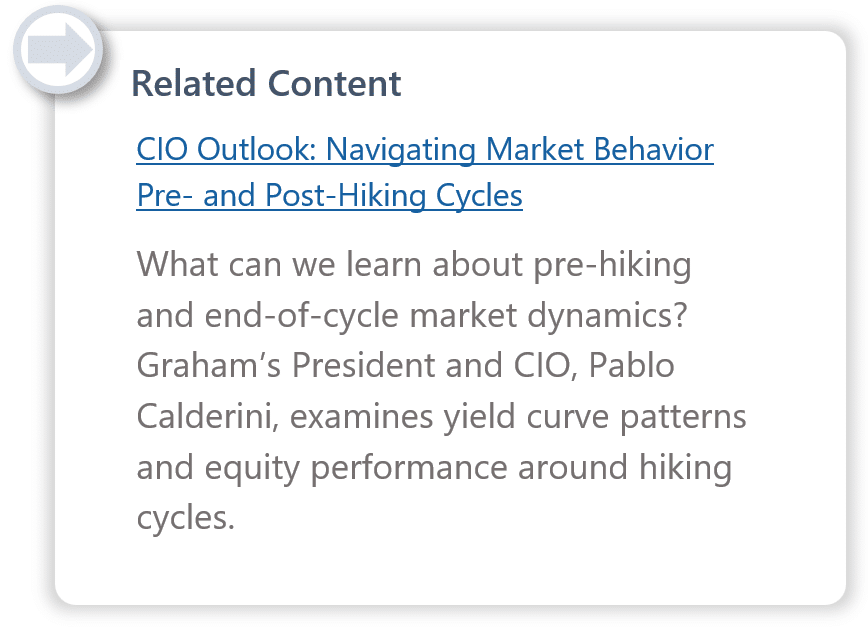Click the words 'yield curve patterns'
This screenshot has width=868, height=628.
(x=595, y=416)
